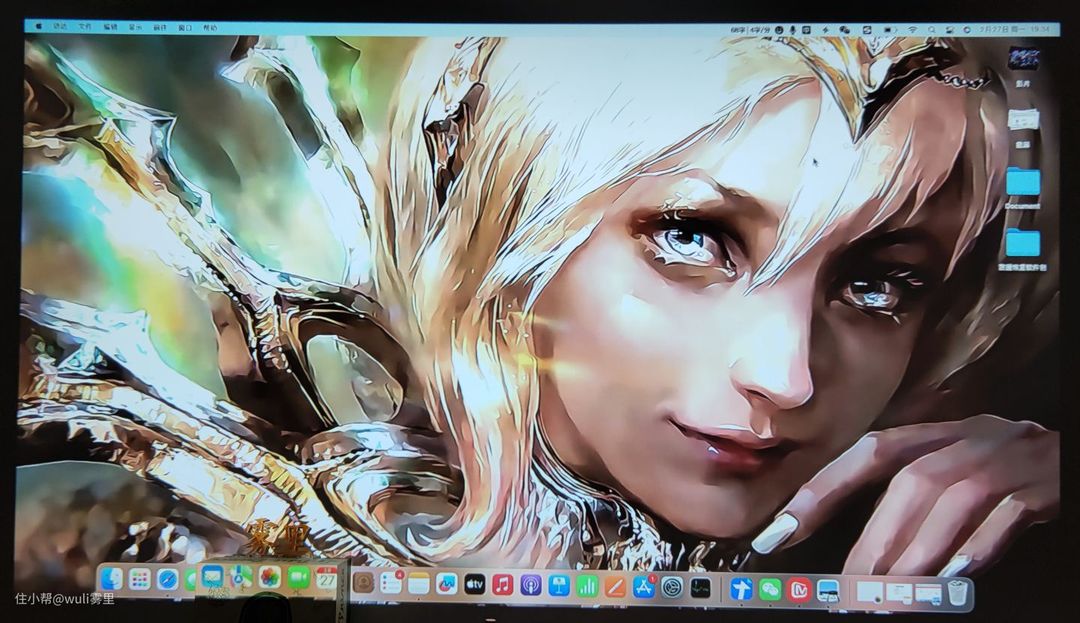Click the WeChat status icon in menu bar
Viewport: 1080px width, 623px height.
(x=844, y=30)
